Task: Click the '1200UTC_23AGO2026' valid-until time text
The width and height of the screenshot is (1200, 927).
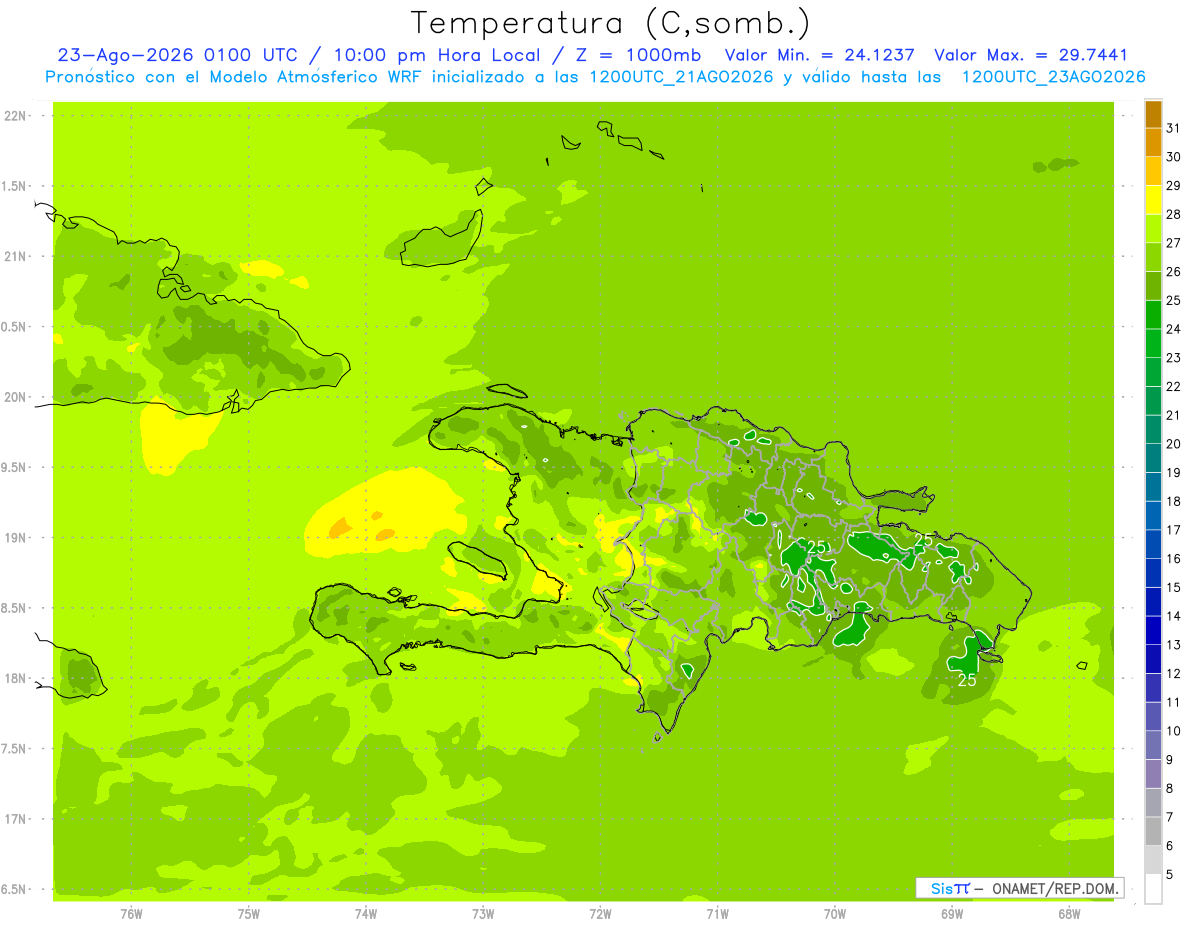Action: [x=1053, y=77]
